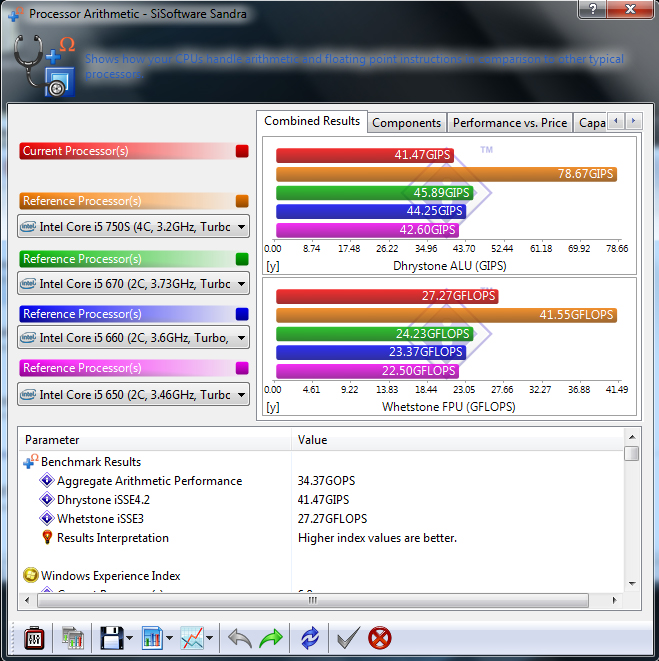Click the Processor Arithmetic module icon

(x=45, y=65)
